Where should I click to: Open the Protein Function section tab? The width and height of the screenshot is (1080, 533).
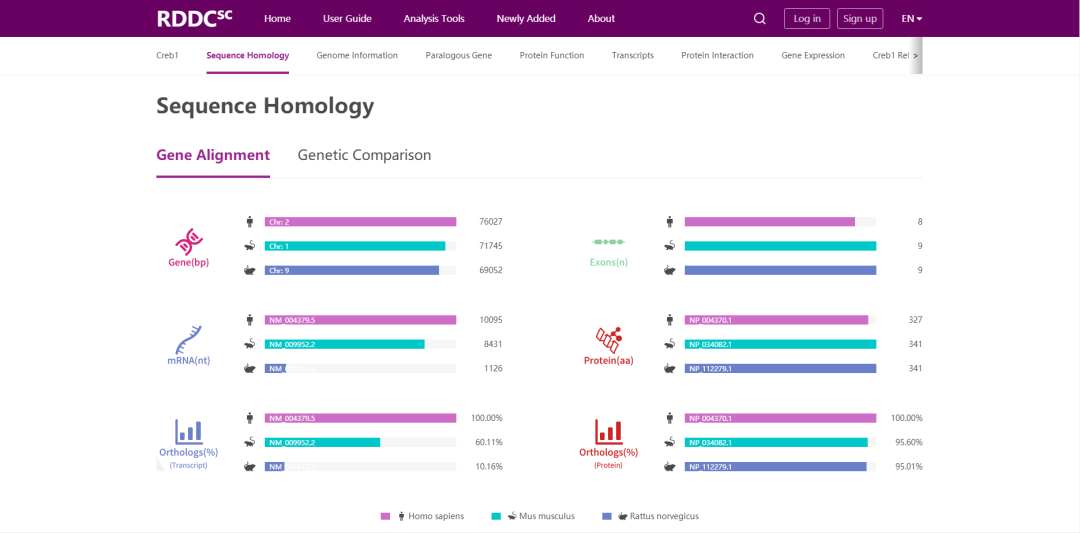tap(551, 55)
